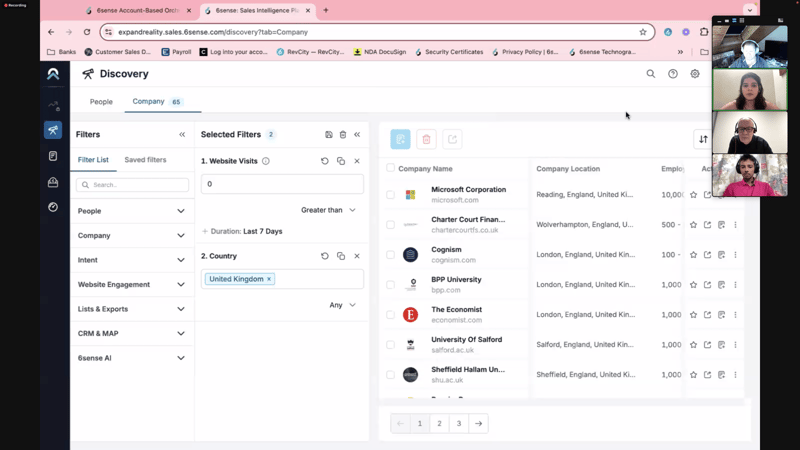Open the Greater than operator dropdown

click(x=328, y=210)
